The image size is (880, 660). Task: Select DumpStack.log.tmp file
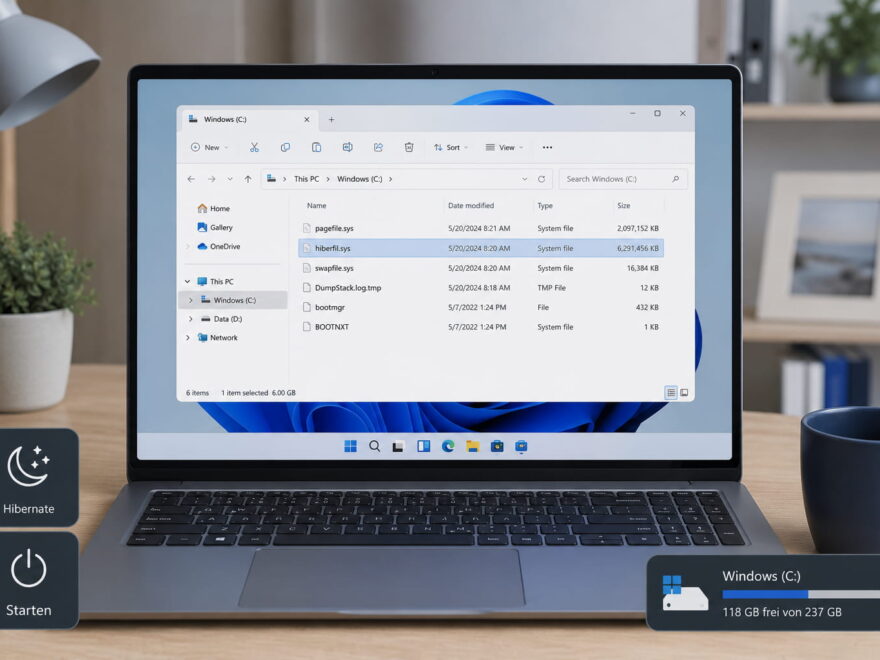[x=481, y=288]
